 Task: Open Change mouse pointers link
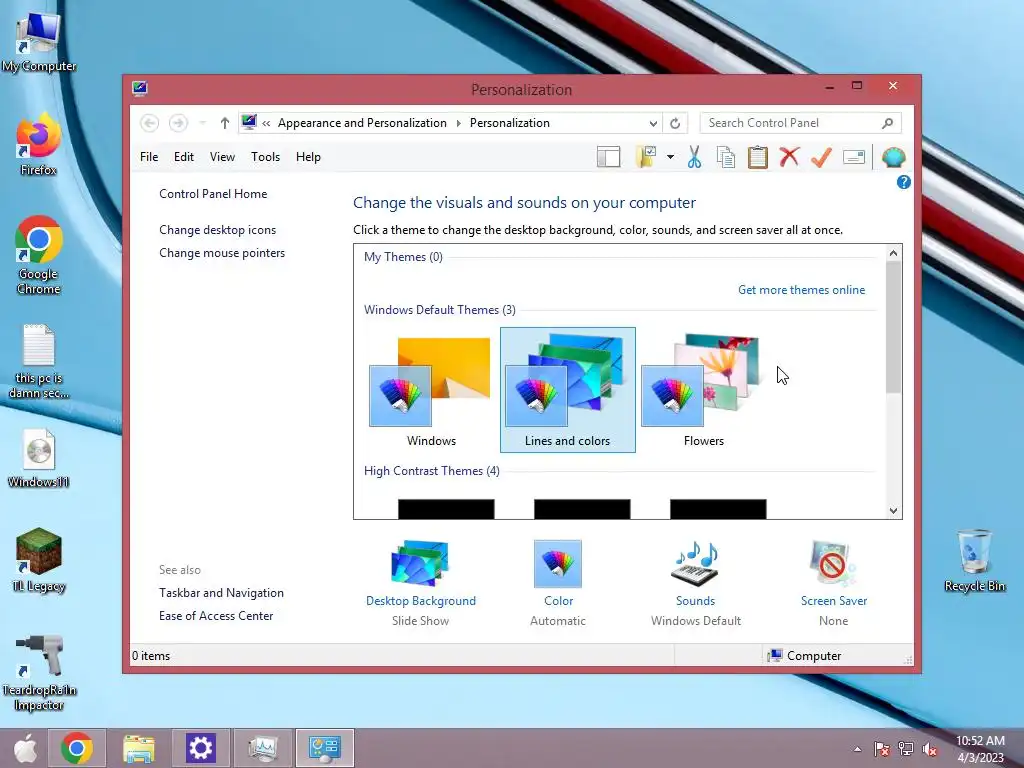[222, 253]
